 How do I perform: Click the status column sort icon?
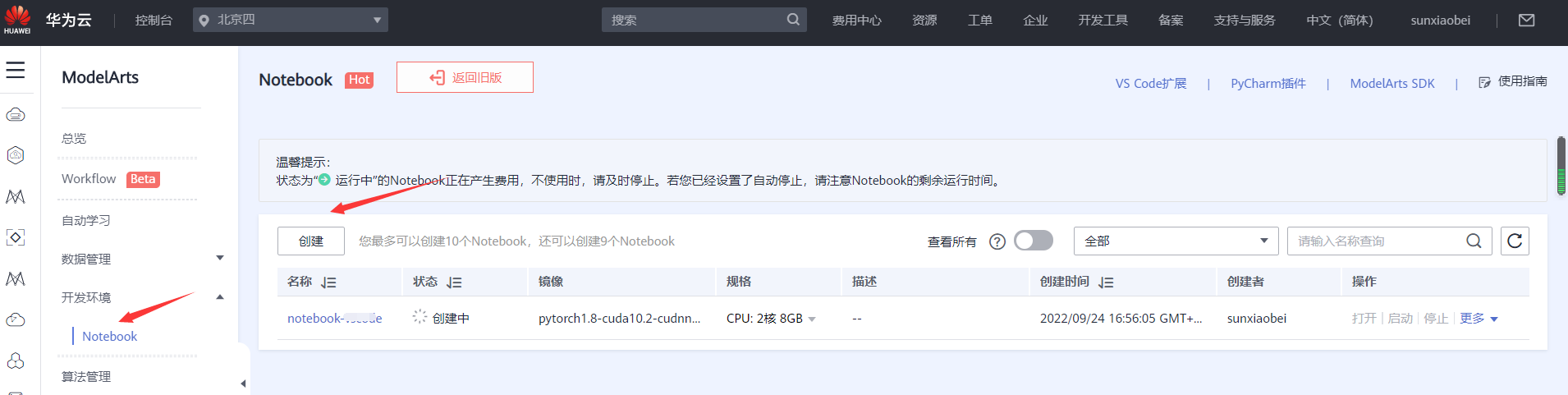(x=454, y=282)
